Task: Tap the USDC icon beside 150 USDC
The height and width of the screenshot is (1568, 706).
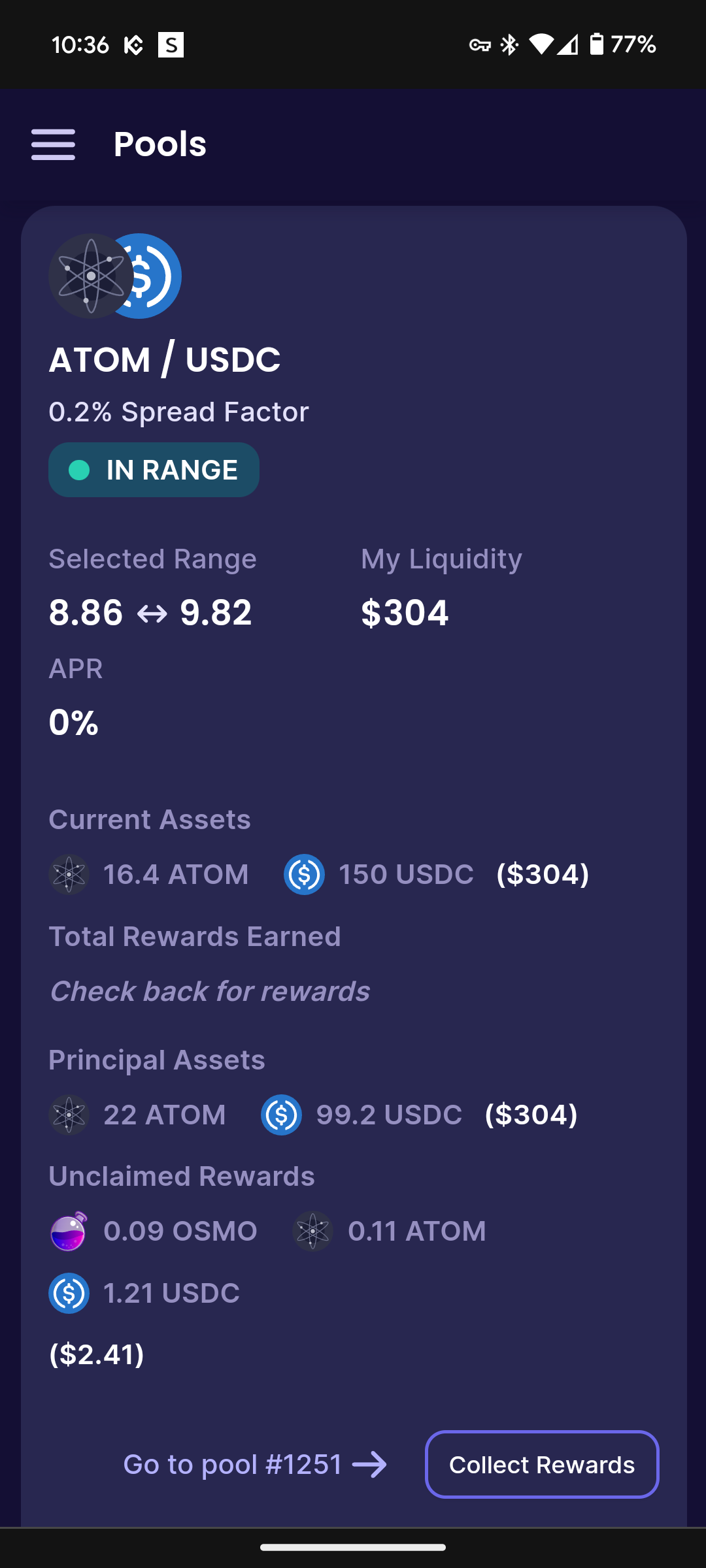Action: [x=304, y=874]
